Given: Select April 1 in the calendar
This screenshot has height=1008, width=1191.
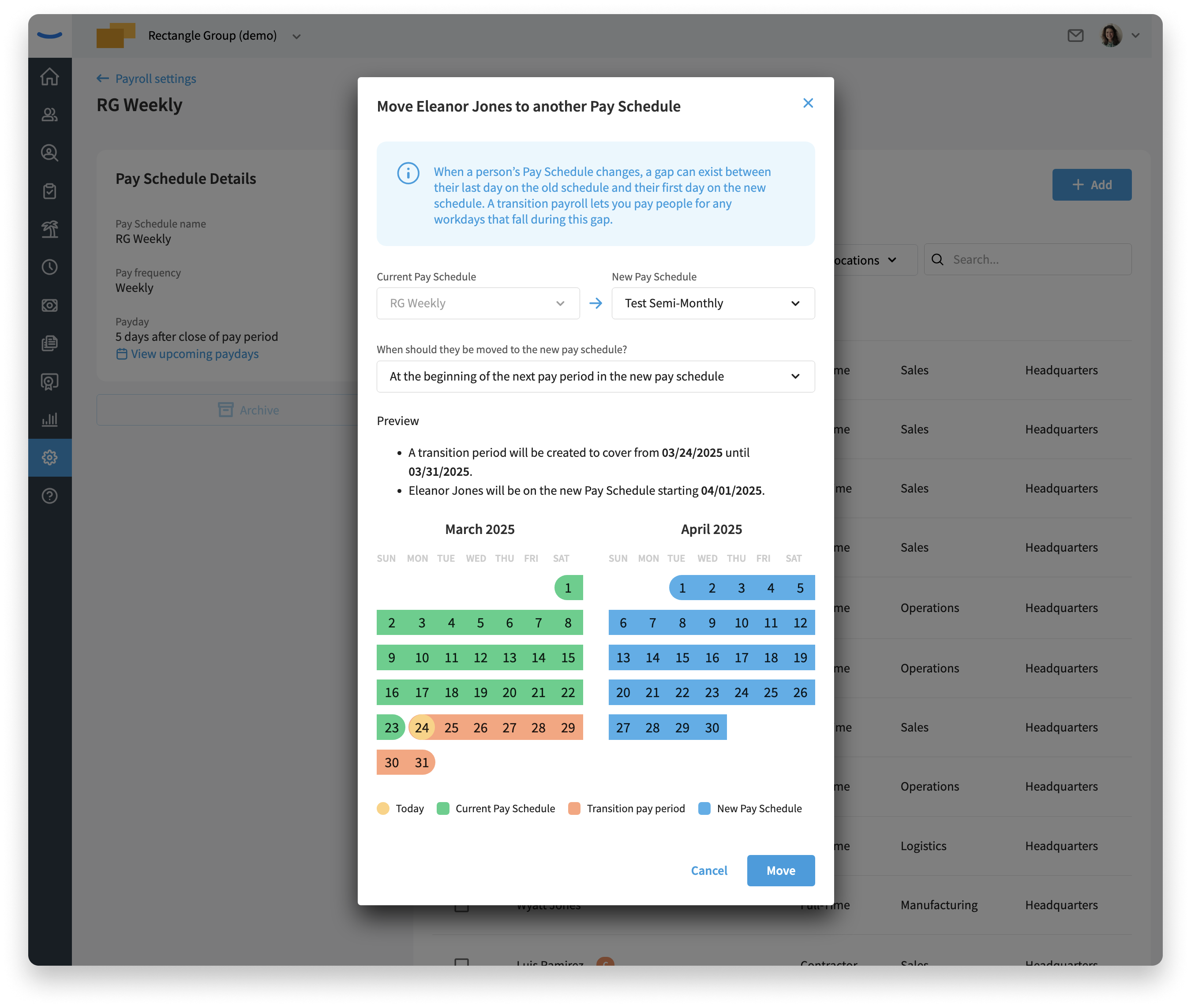Looking at the screenshot, I should click(682, 588).
